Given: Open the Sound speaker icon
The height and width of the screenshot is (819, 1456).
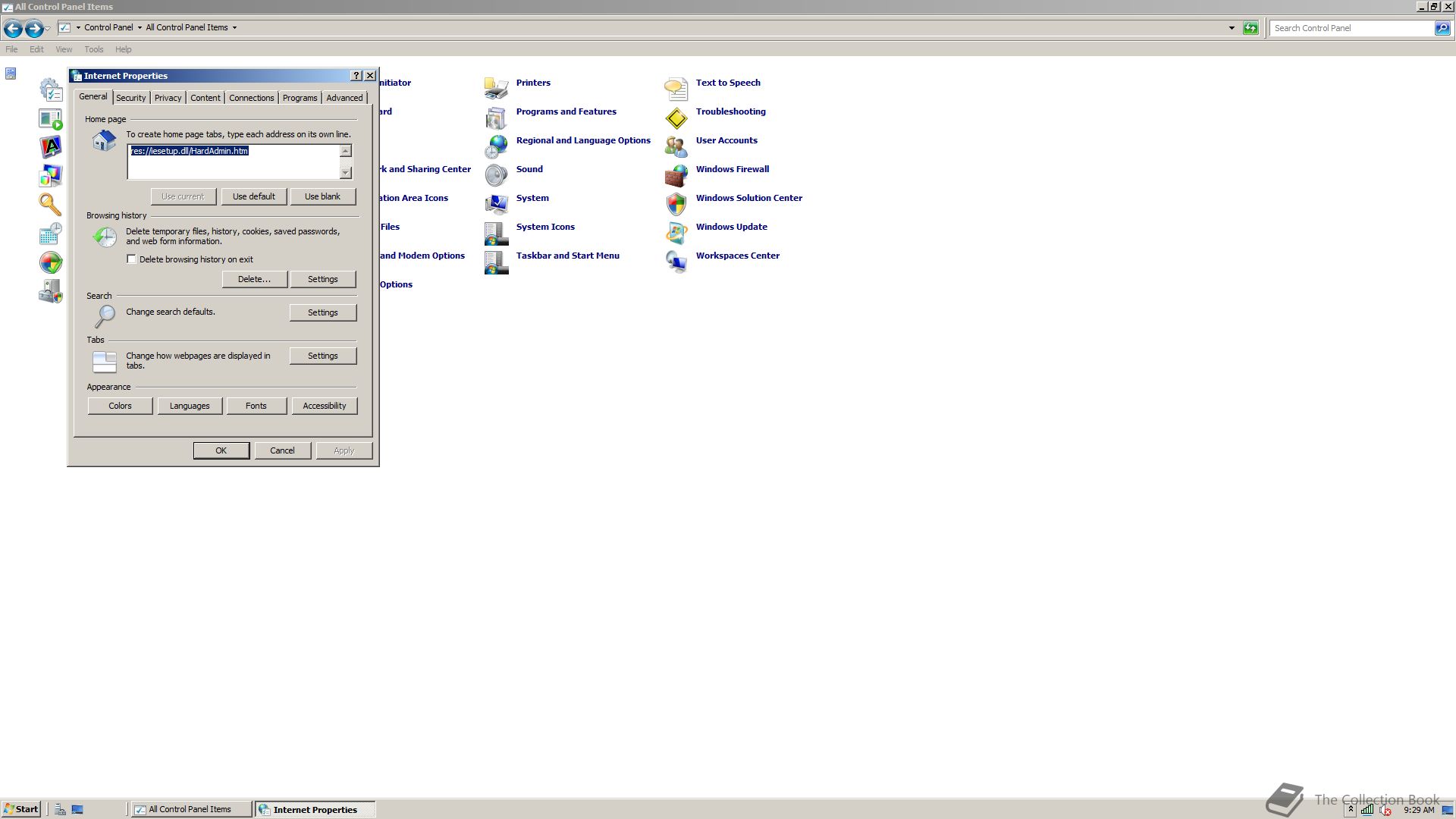Looking at the screenshot, I should 496,175.
